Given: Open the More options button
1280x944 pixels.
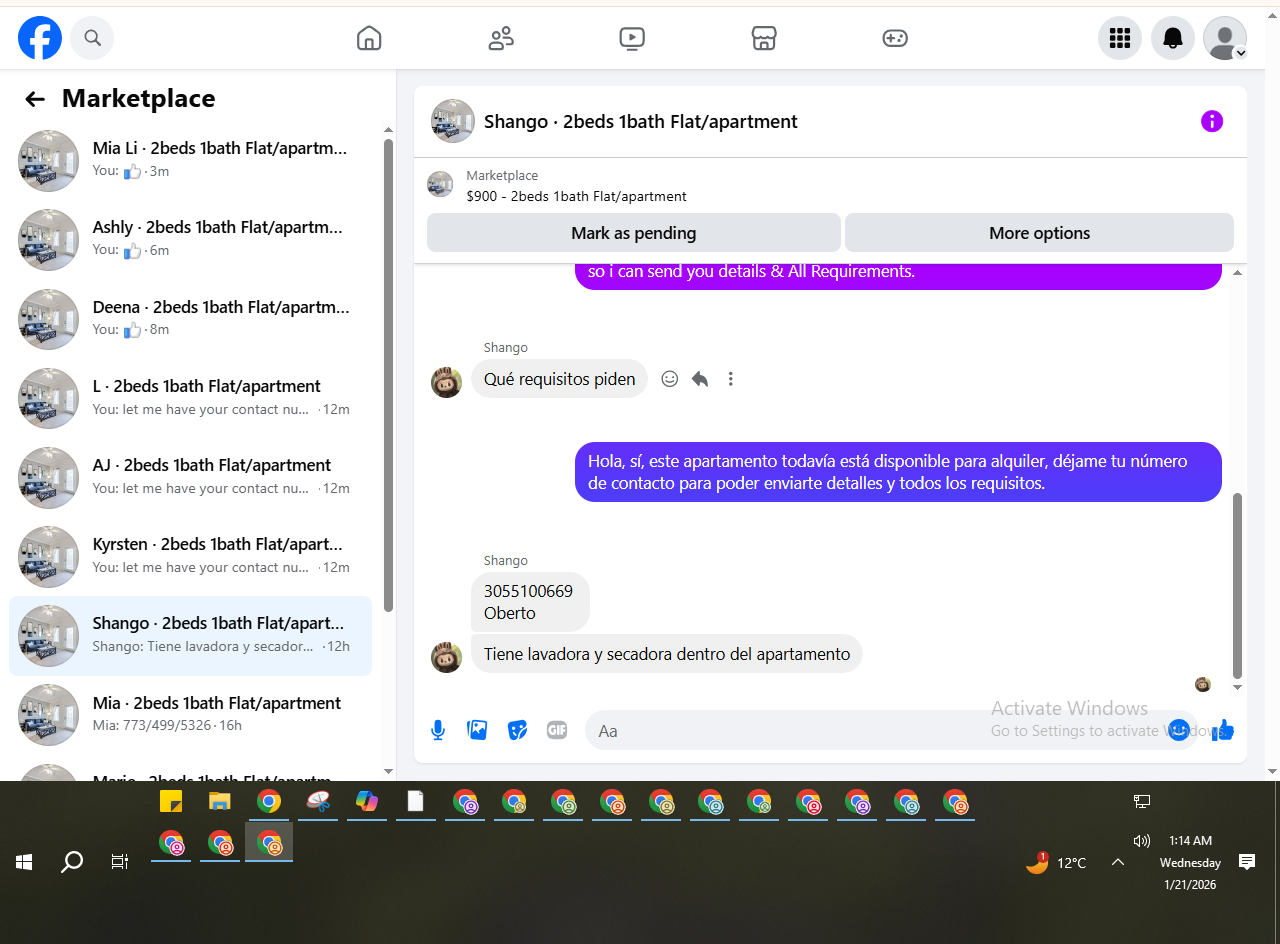Looking at the screenshot, I should point(1039,233).
